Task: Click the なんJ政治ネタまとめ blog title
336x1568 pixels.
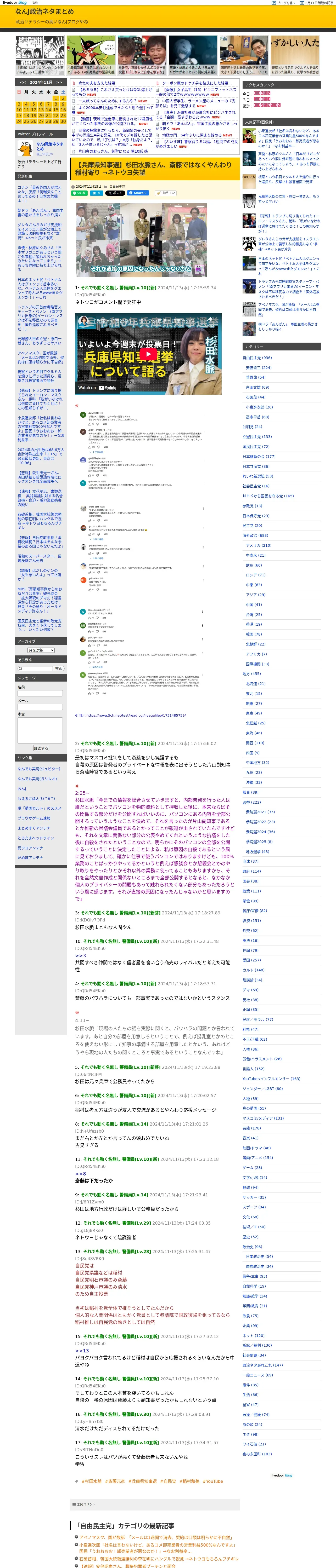Action: [45, 11]
